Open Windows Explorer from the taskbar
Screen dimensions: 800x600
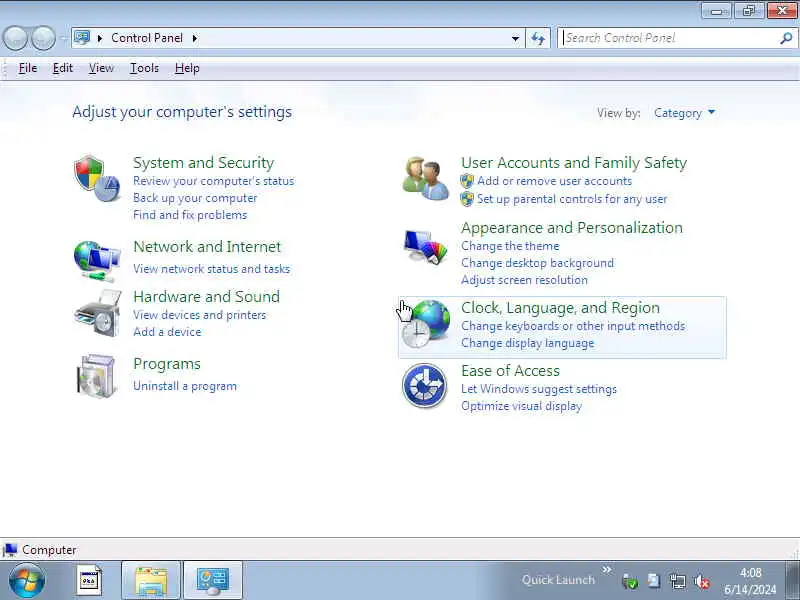[x=151, y=581]
